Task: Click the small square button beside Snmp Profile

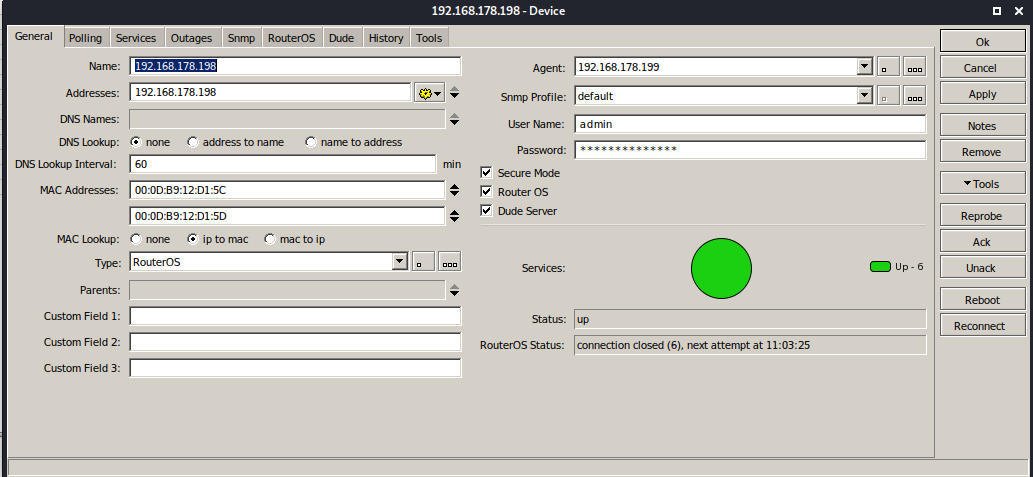Action: (x=887, y=96)
